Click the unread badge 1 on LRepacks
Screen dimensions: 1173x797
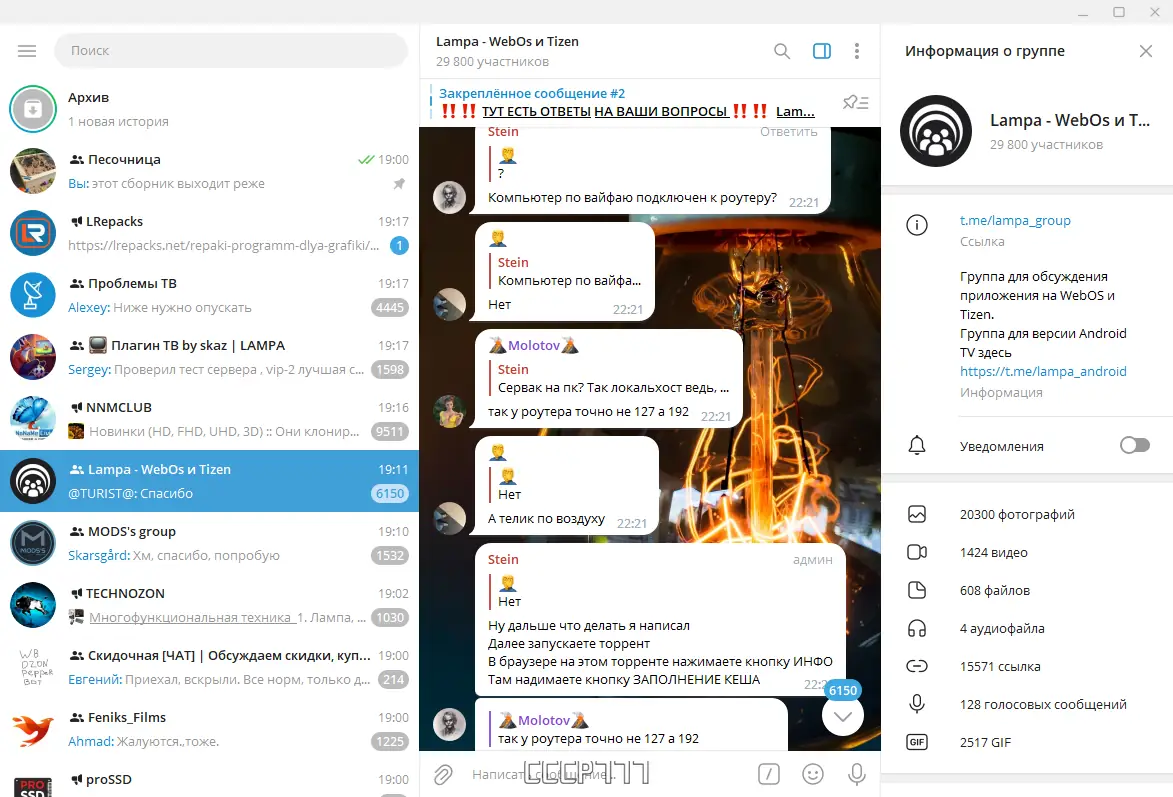click(x=399, y=245)
